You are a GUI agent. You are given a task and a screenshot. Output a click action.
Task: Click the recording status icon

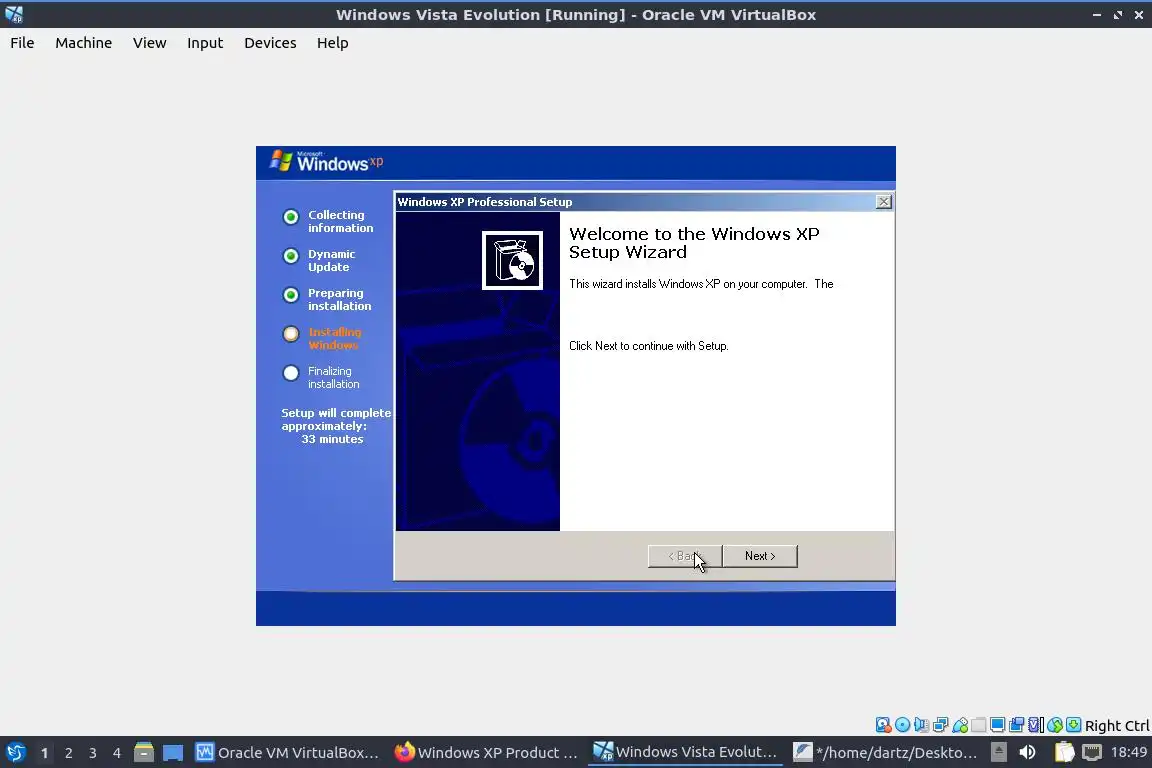(x=1017, y=725)
